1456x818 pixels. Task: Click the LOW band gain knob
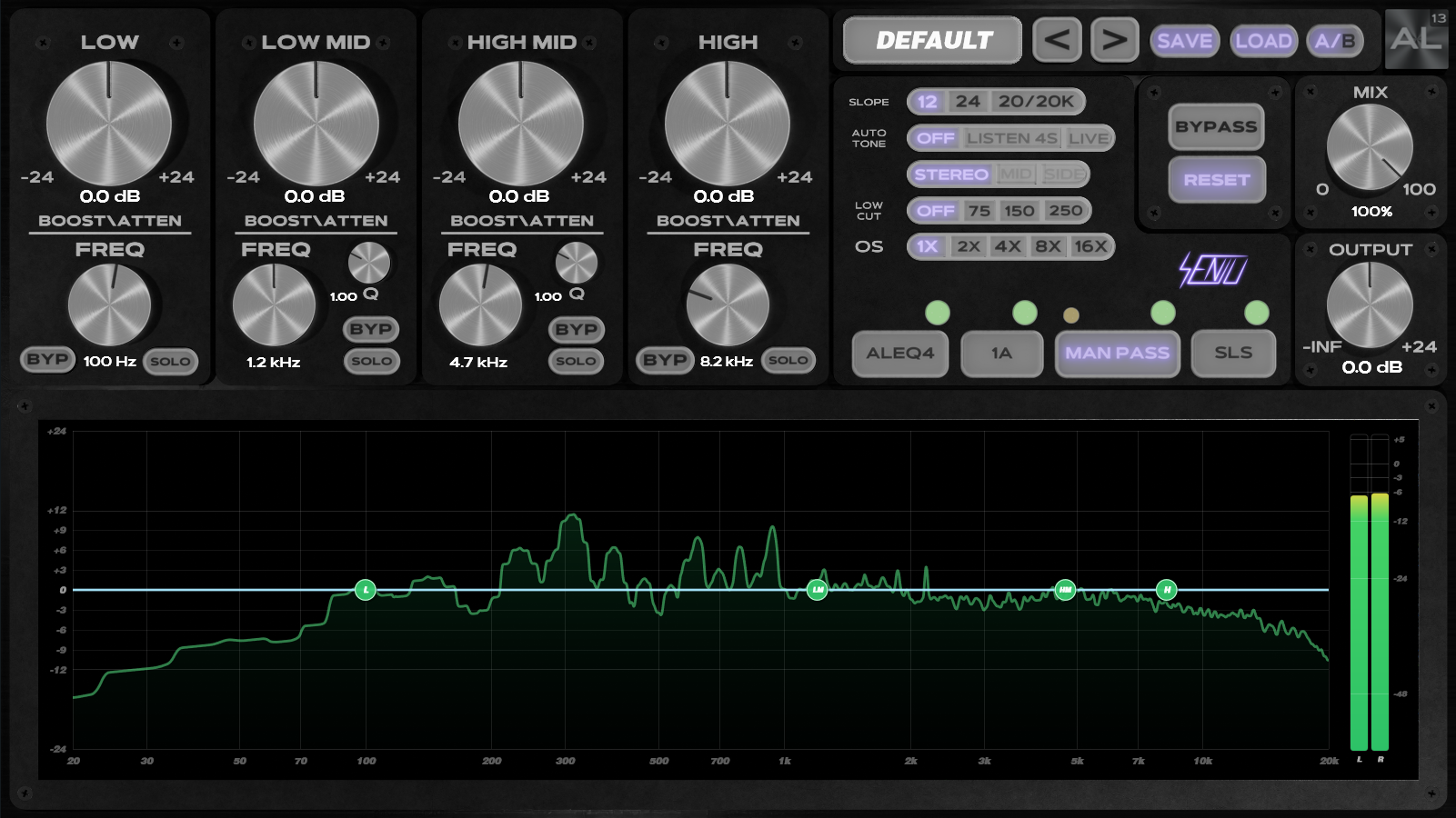click(x=109, y=124)
